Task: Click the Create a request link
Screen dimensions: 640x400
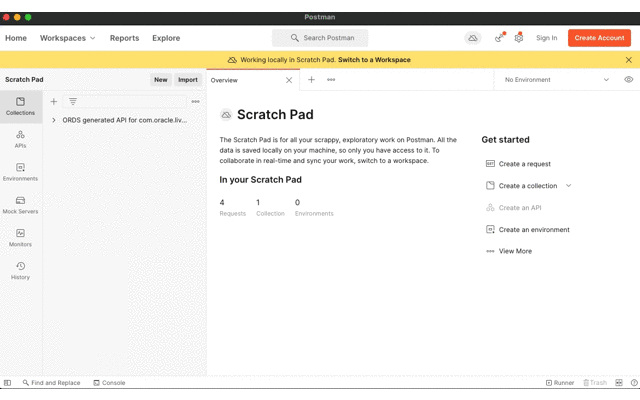Action: (524, 164)
